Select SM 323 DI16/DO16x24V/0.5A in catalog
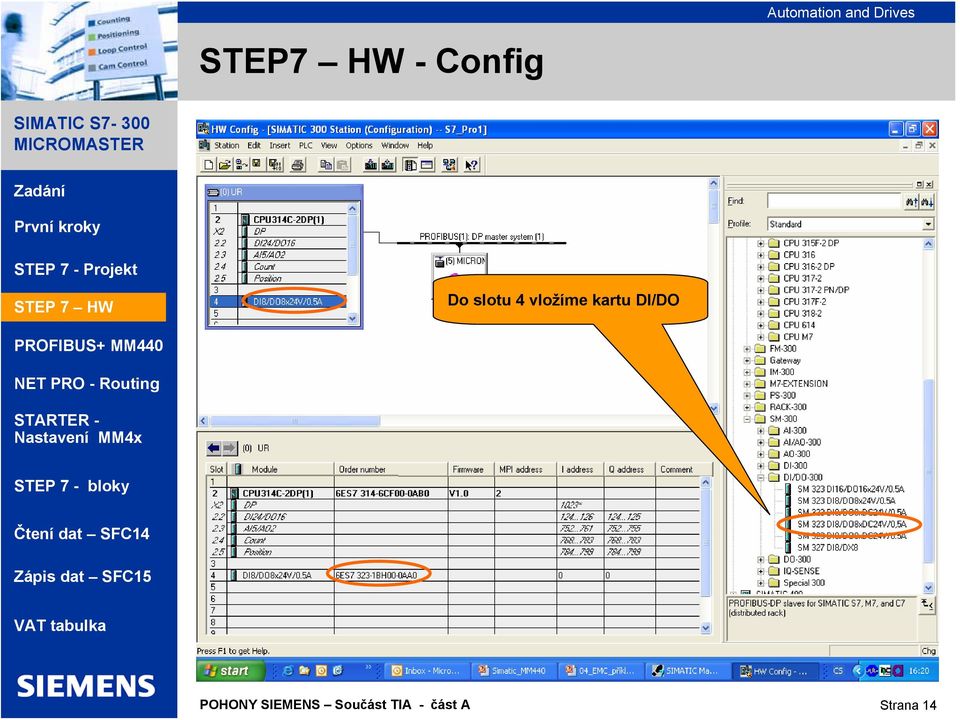The width and height of the screenshot is (960, 720). tap(850, 489)
